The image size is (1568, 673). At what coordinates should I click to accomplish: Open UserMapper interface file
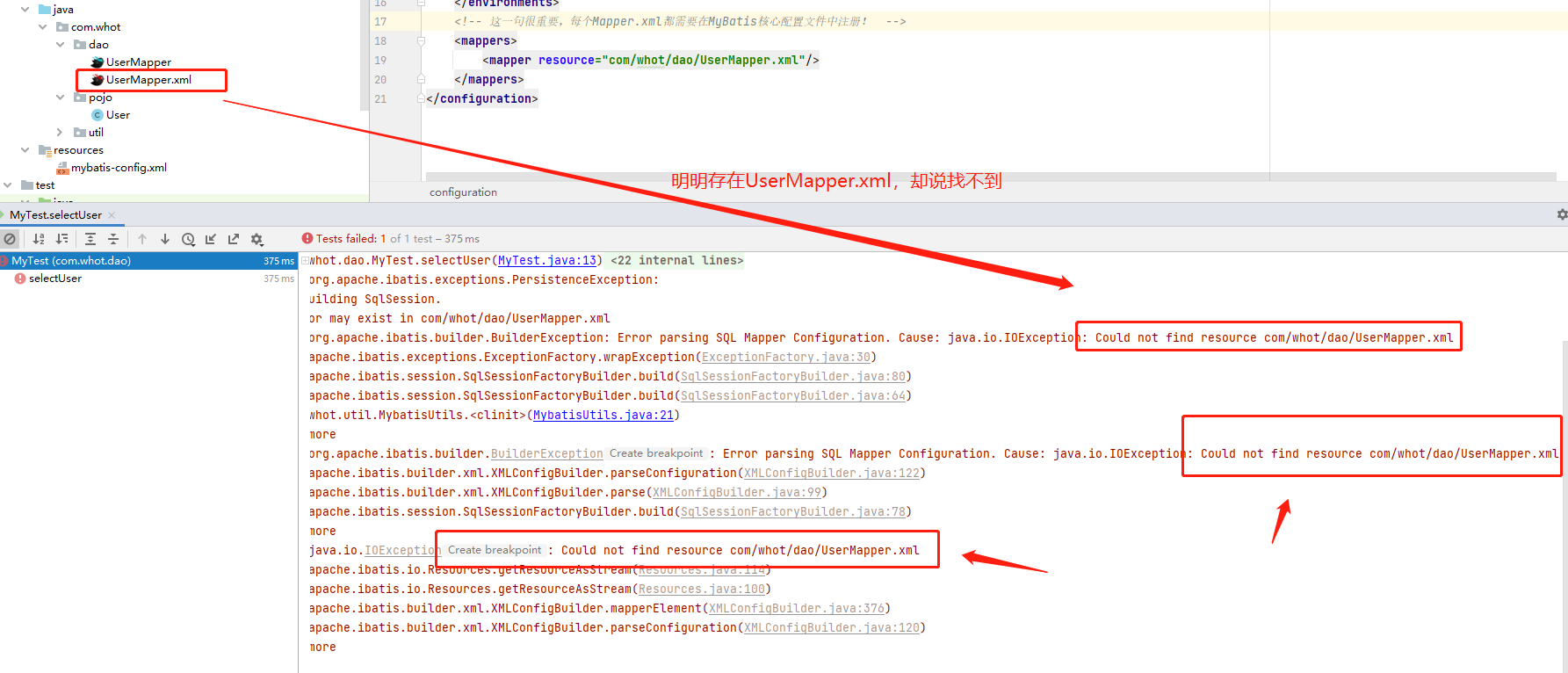pos(138,62)
